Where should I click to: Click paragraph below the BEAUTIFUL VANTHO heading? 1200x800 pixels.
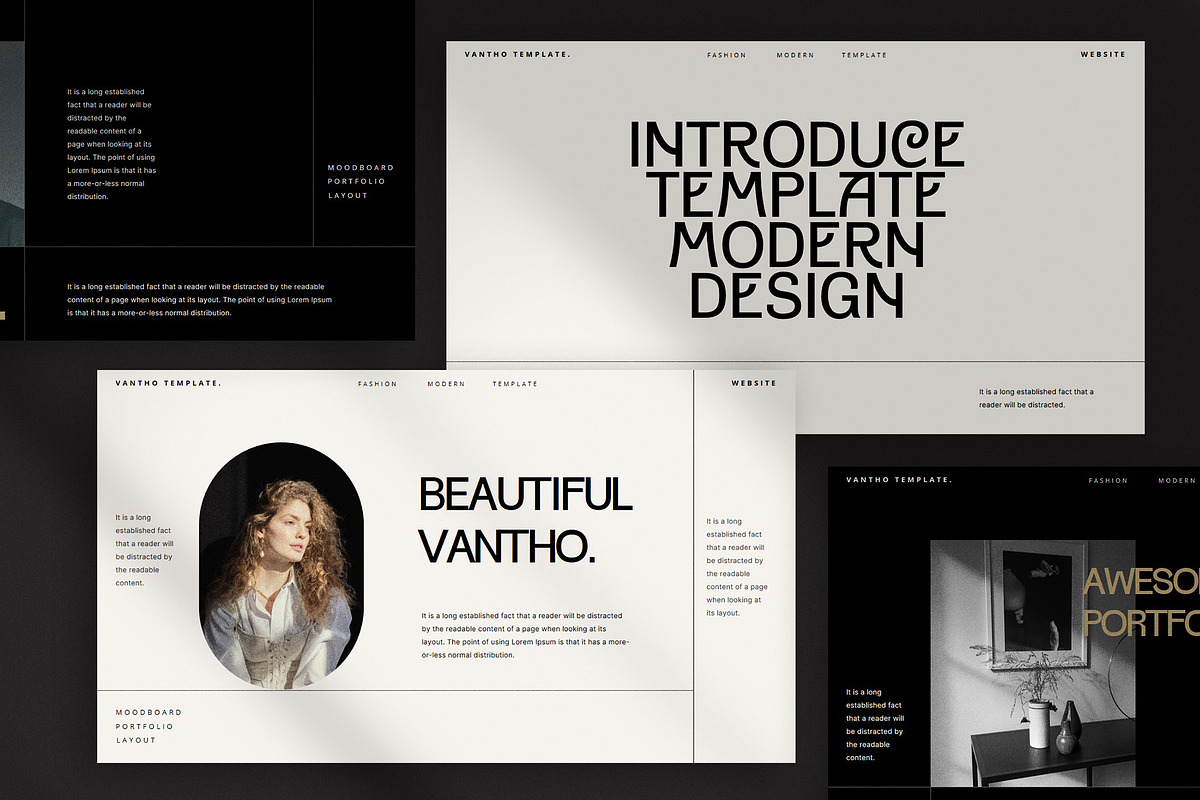click(x=526, y=635)
